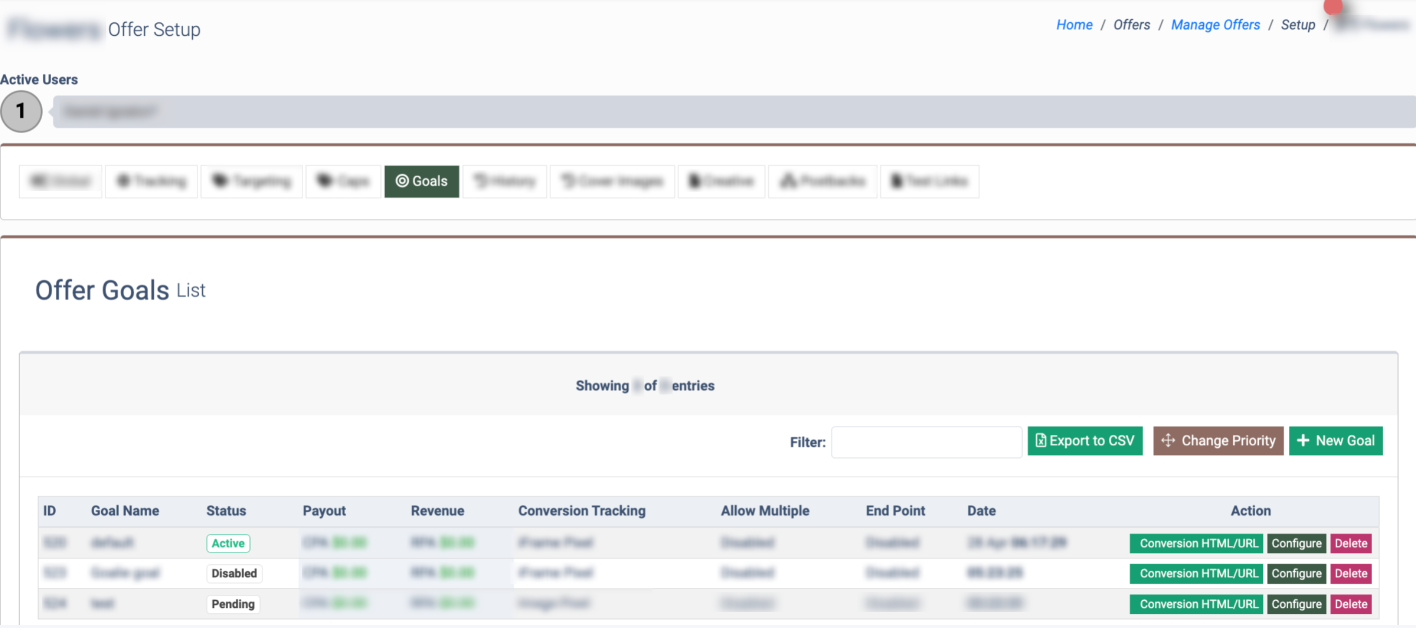The height and width of the screenshot is (628, 1416).
Task: Click the Active Users count badge
Action: 21,112
